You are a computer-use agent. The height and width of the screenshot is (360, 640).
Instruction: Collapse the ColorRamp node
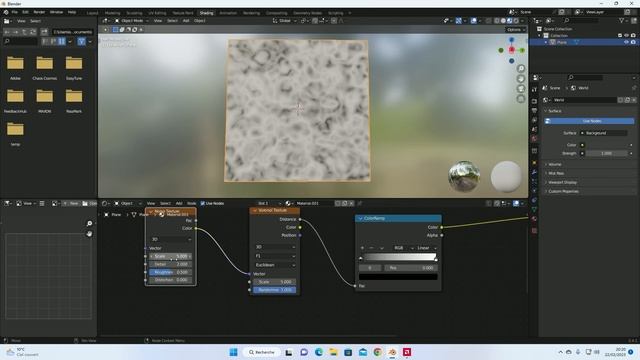point(360,219)
